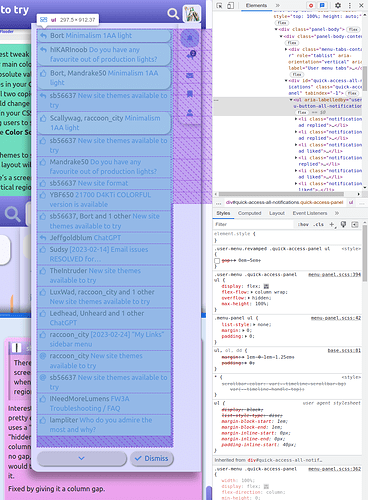Viewport: 368px width, 500px height.
Task: Enable the gap property checkbox
Action: click(217, 261)
